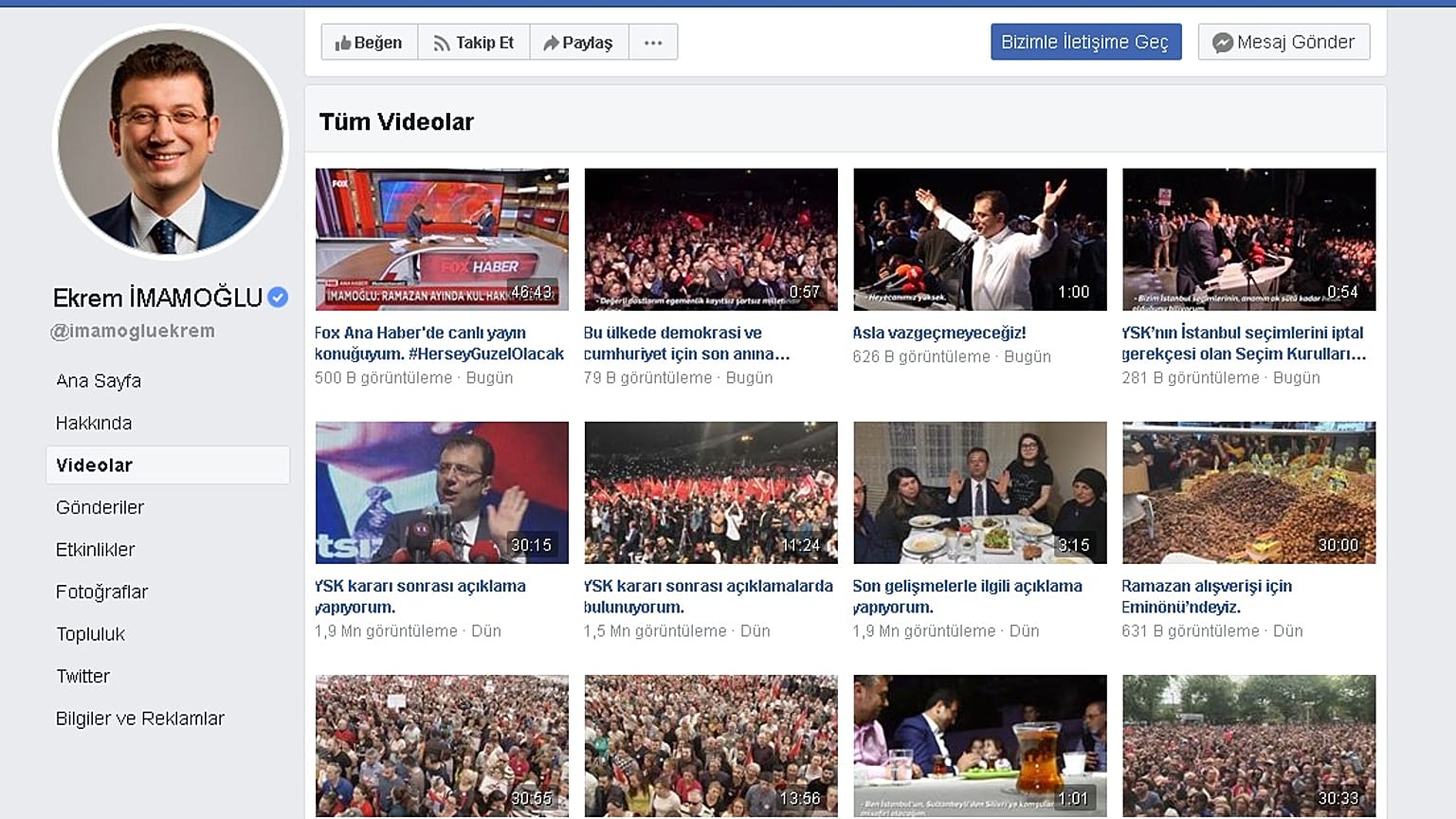Open the Asla vazgeçmeyeceğiz! video title
This screenshot has width=1456, height=819.
(939, 333)
